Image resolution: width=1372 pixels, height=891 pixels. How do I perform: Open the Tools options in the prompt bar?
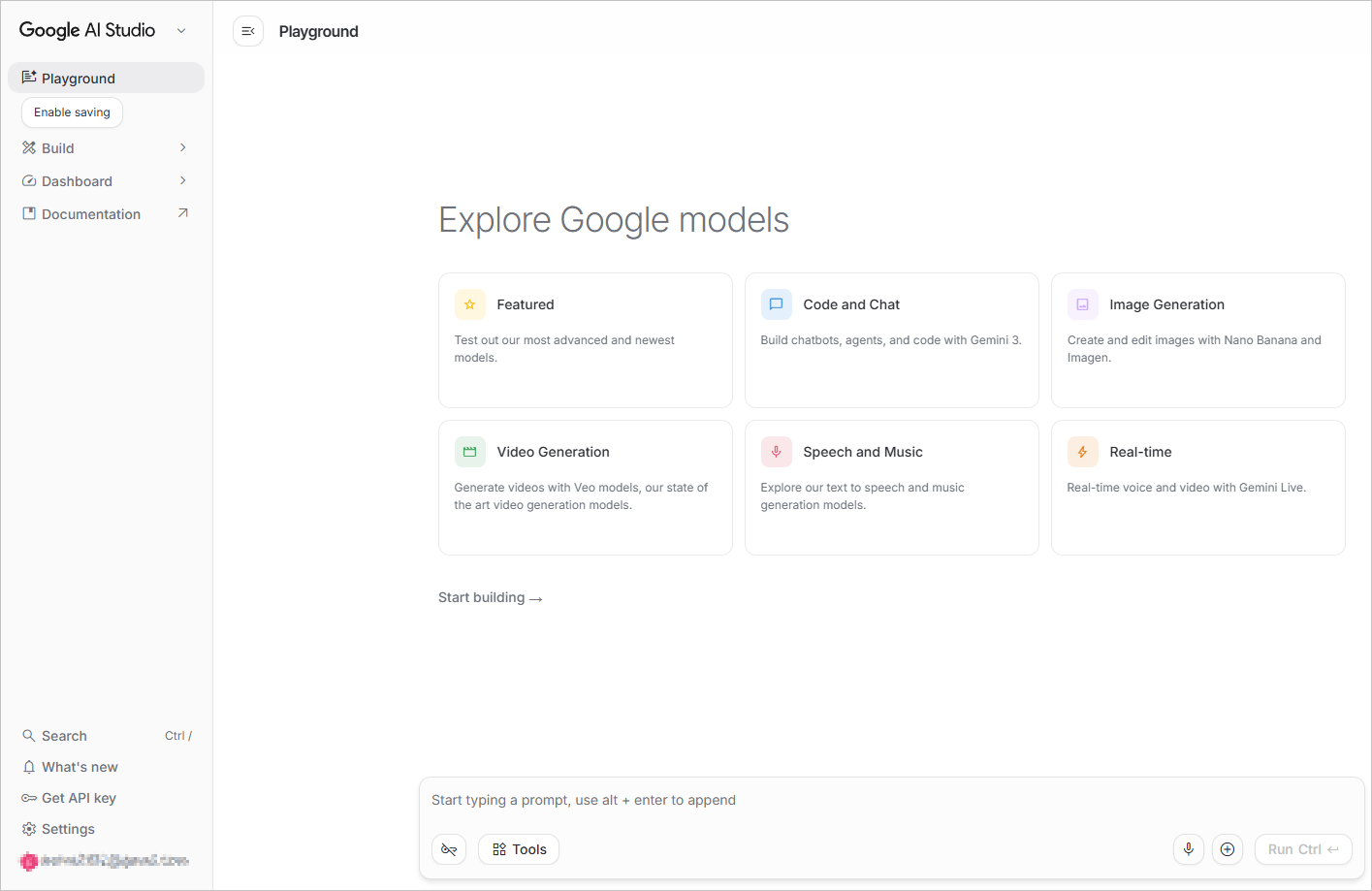[518, 848]
